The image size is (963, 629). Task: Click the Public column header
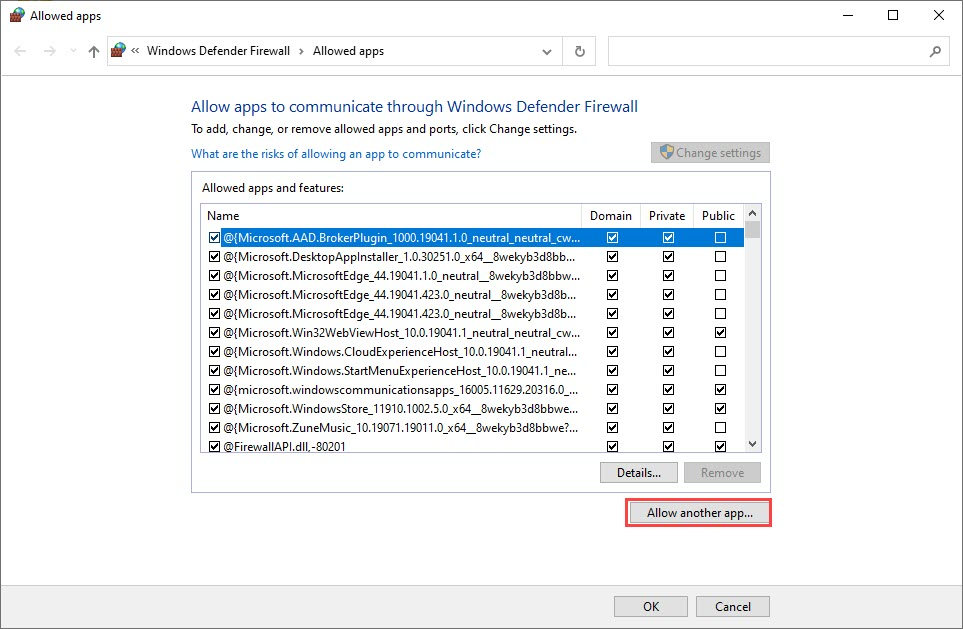tap(718, 216)
